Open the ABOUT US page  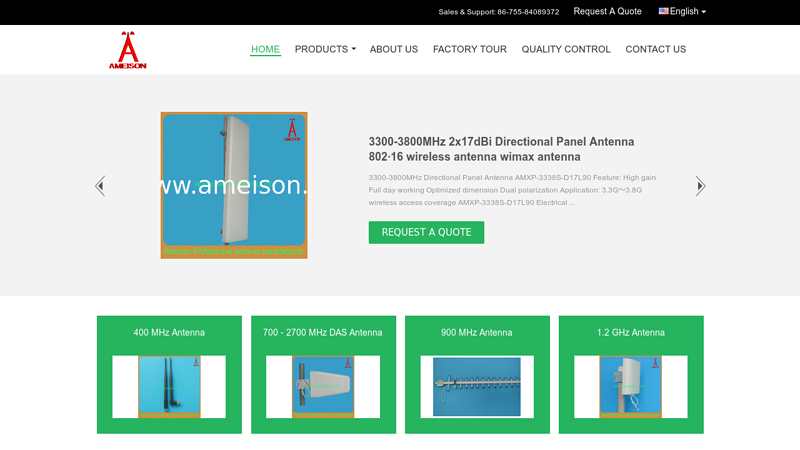[x=394, y=49]
